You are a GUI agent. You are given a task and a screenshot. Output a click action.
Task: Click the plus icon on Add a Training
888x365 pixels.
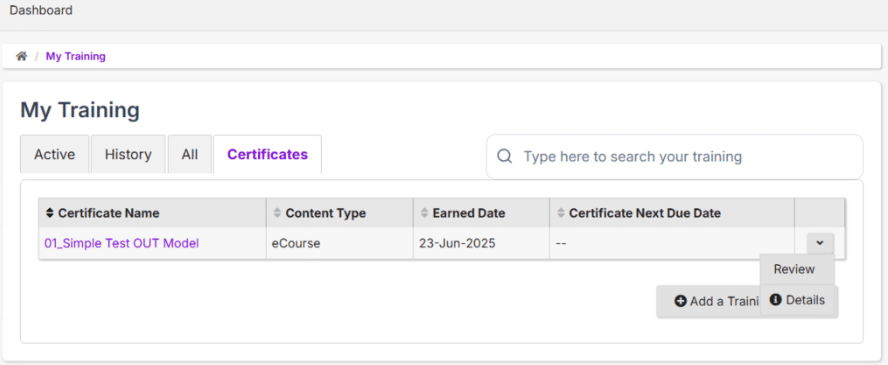(680, 301)
